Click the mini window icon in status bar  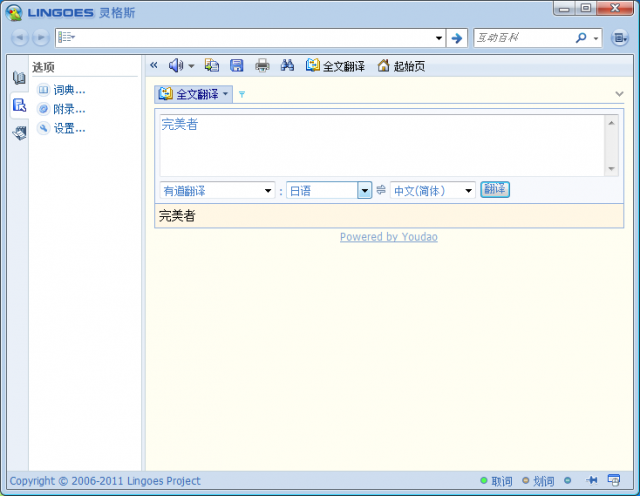pos(614,480)
